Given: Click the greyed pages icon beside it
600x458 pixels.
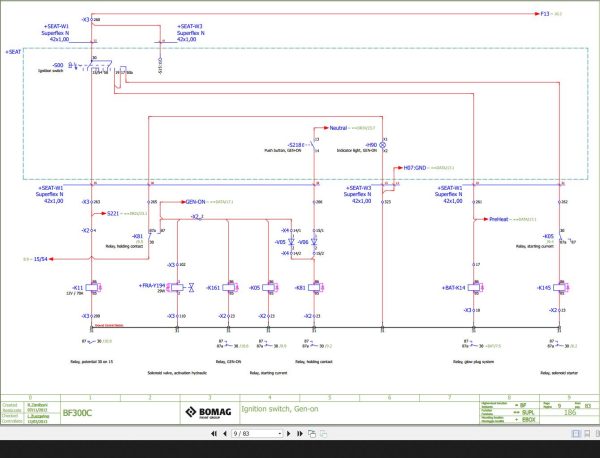Looking at the screenshot, I should pyautogui.click(x=323, y=434).
